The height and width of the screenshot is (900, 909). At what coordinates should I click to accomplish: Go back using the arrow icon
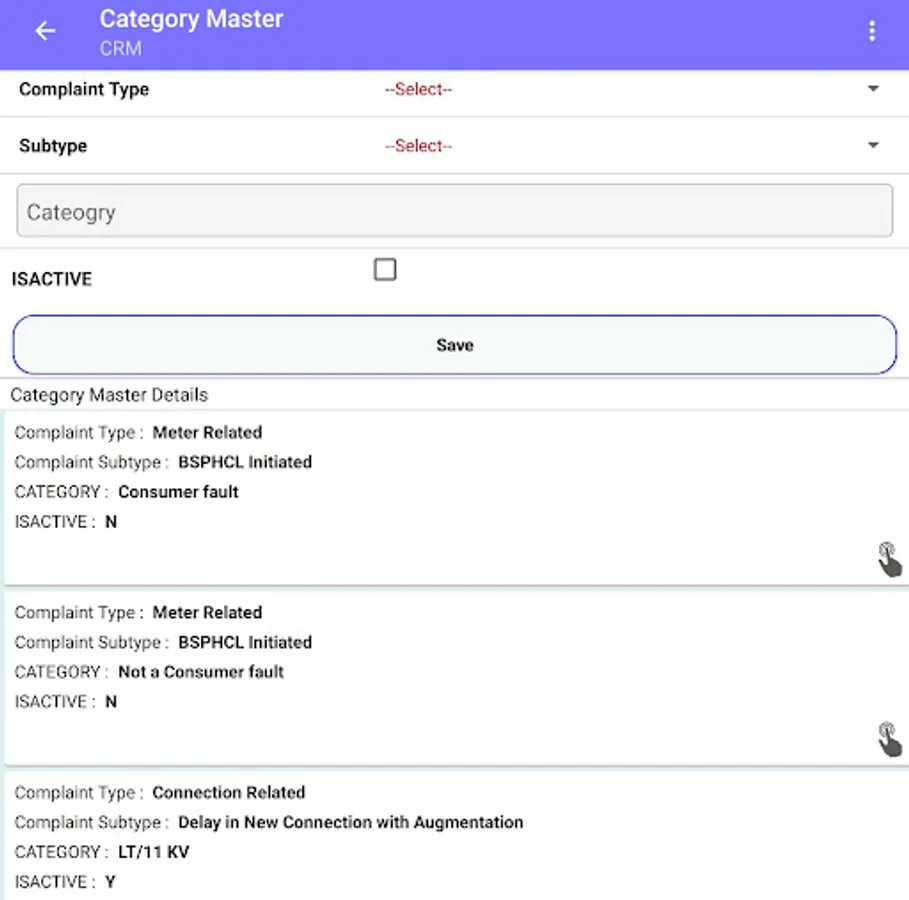click(x=45, y=31)
